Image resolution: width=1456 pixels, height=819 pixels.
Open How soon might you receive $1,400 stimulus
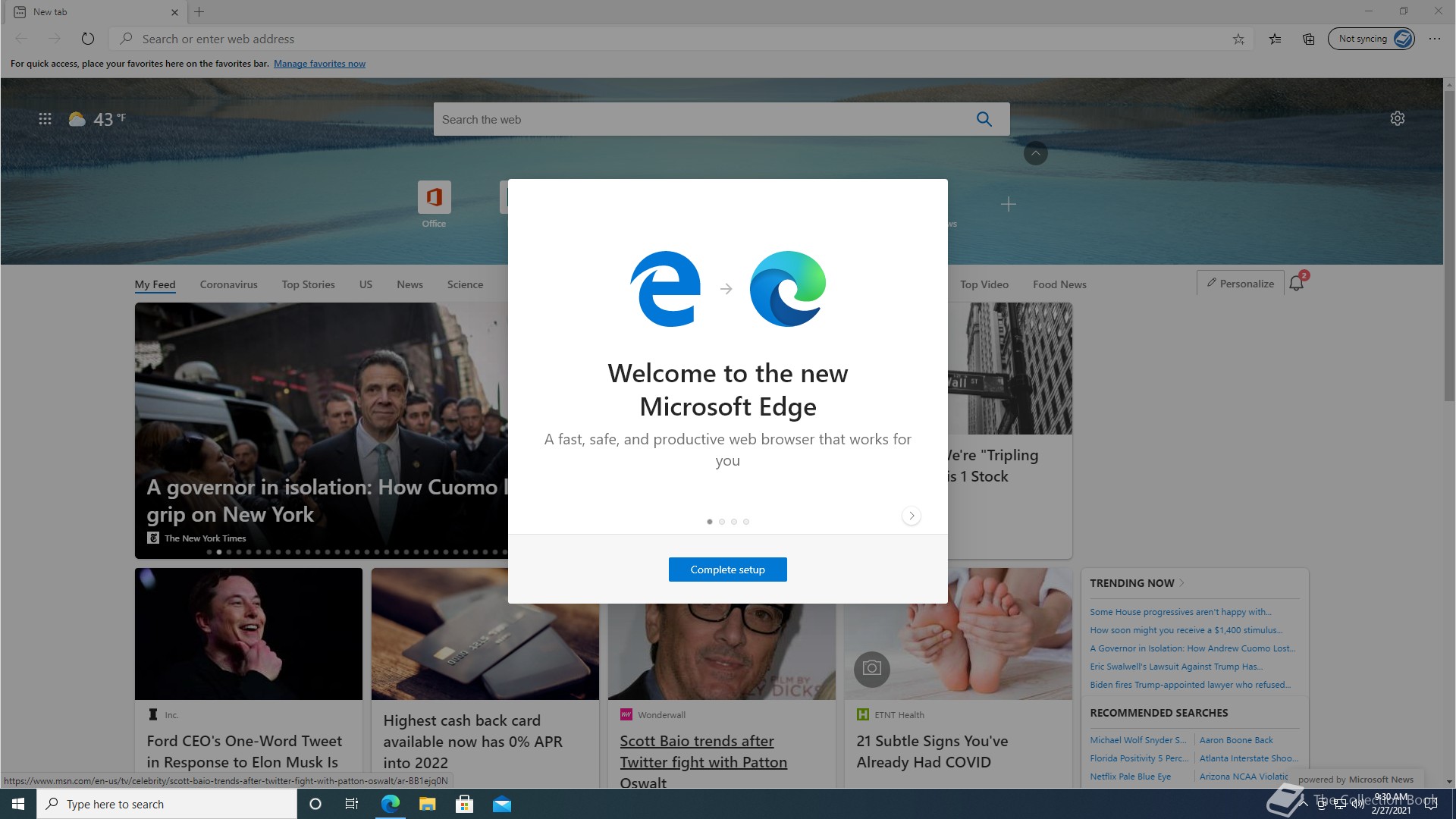[1186, 630]
